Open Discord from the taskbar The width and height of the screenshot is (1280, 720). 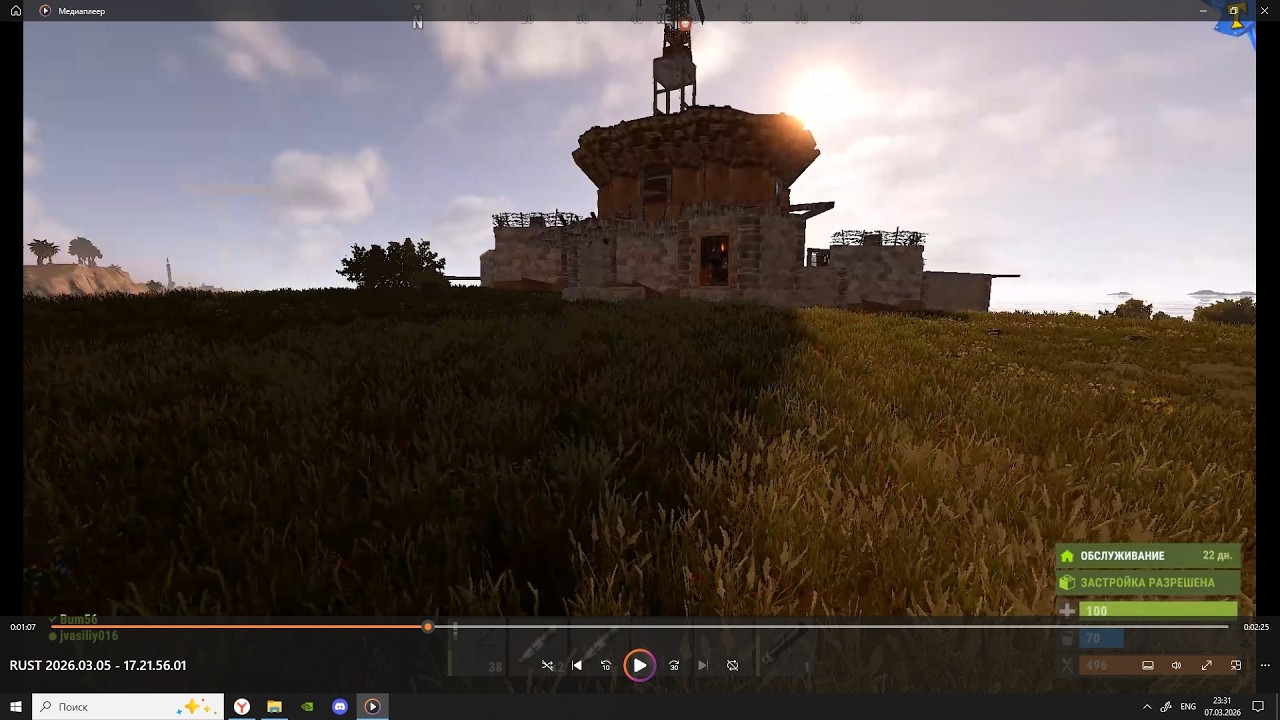pyautogui.click(x=340, y=706)
